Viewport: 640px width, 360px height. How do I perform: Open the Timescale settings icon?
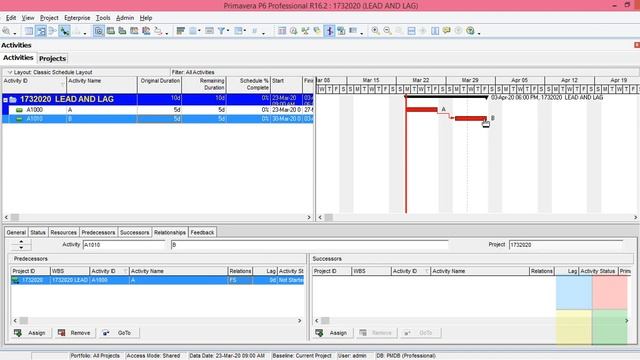tap(209, 31)
